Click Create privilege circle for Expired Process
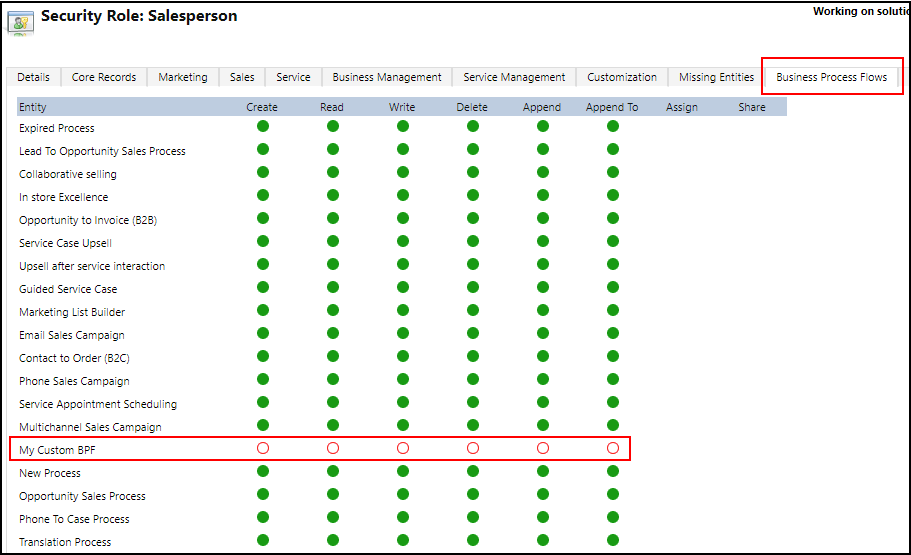This screenshot has width=911, height=555. click(x=263, y=127)
